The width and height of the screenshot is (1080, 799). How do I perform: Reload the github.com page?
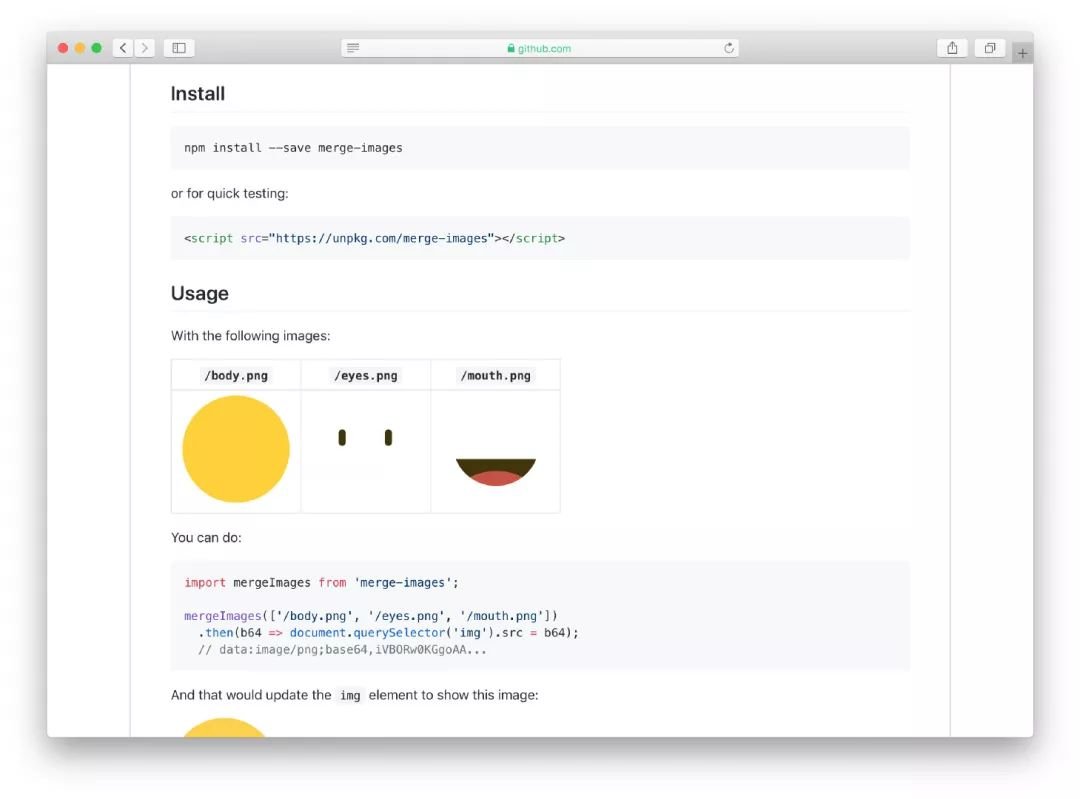pyautogui.click(x=729, y=48)
